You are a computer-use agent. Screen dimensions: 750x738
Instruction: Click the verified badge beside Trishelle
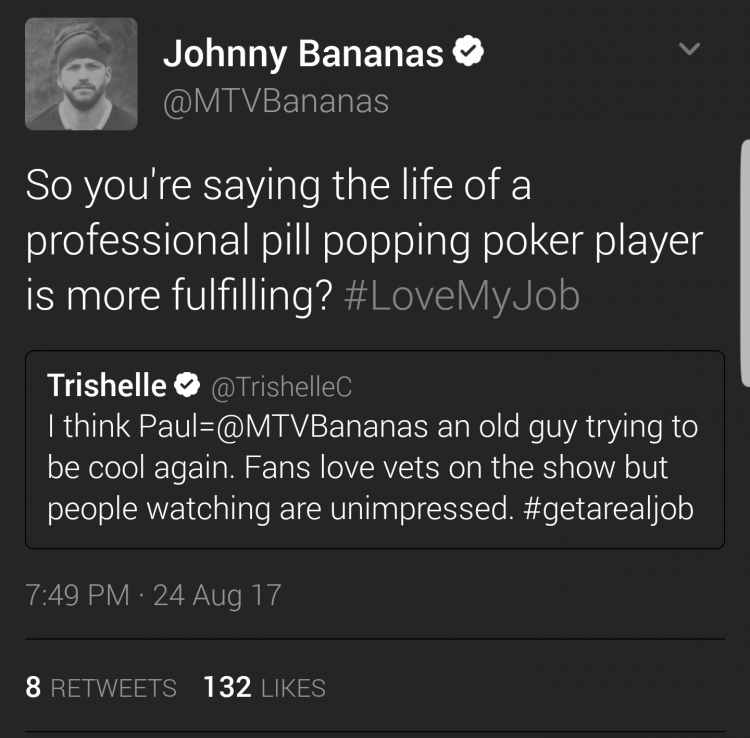[187, 385]
